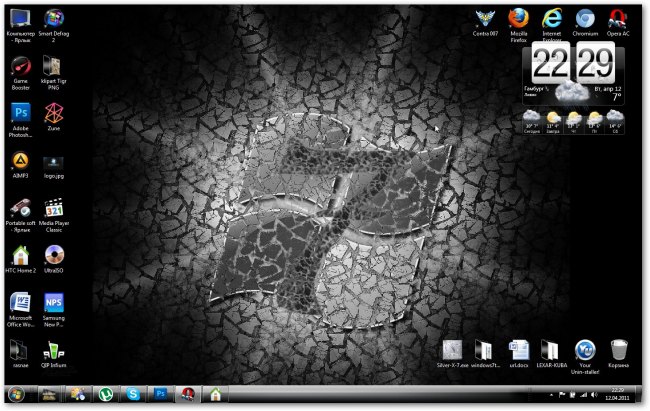Open the Portable soft shortcut icon

coord(20,208)
